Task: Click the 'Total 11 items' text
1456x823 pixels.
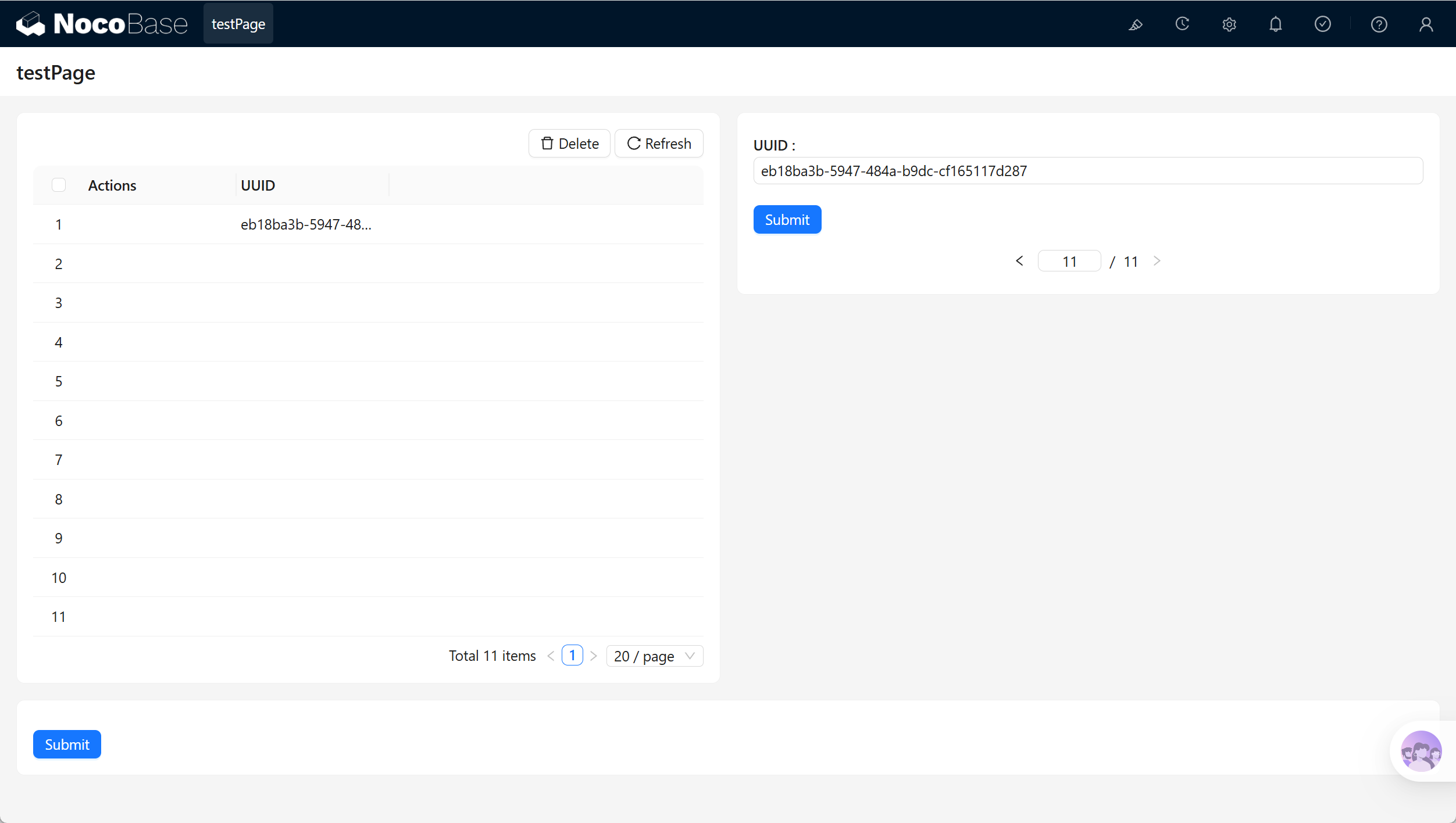Action: pyautogui.click(x=493, y=656)
